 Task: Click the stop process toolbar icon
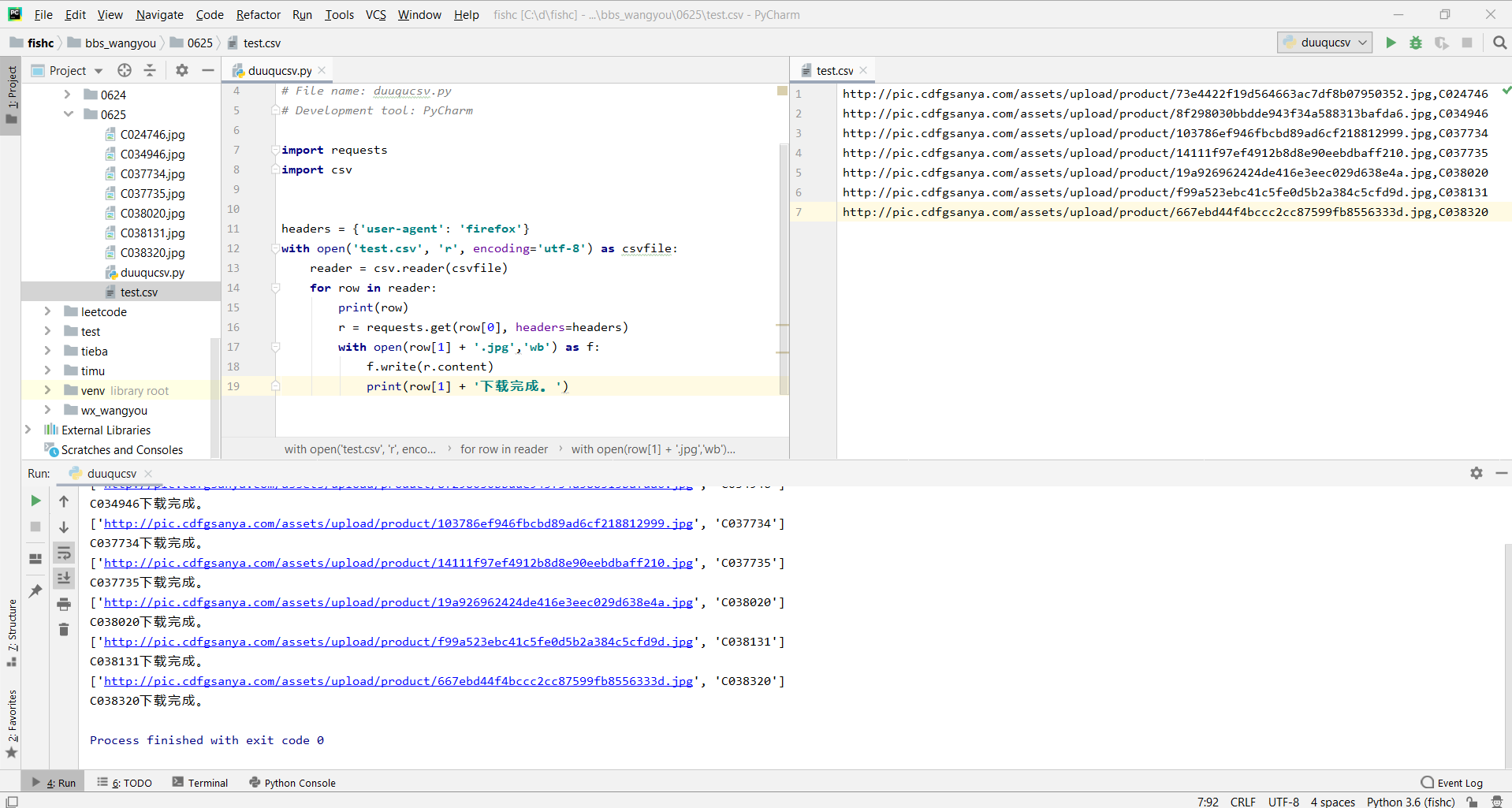click(x=1467, y=43)
